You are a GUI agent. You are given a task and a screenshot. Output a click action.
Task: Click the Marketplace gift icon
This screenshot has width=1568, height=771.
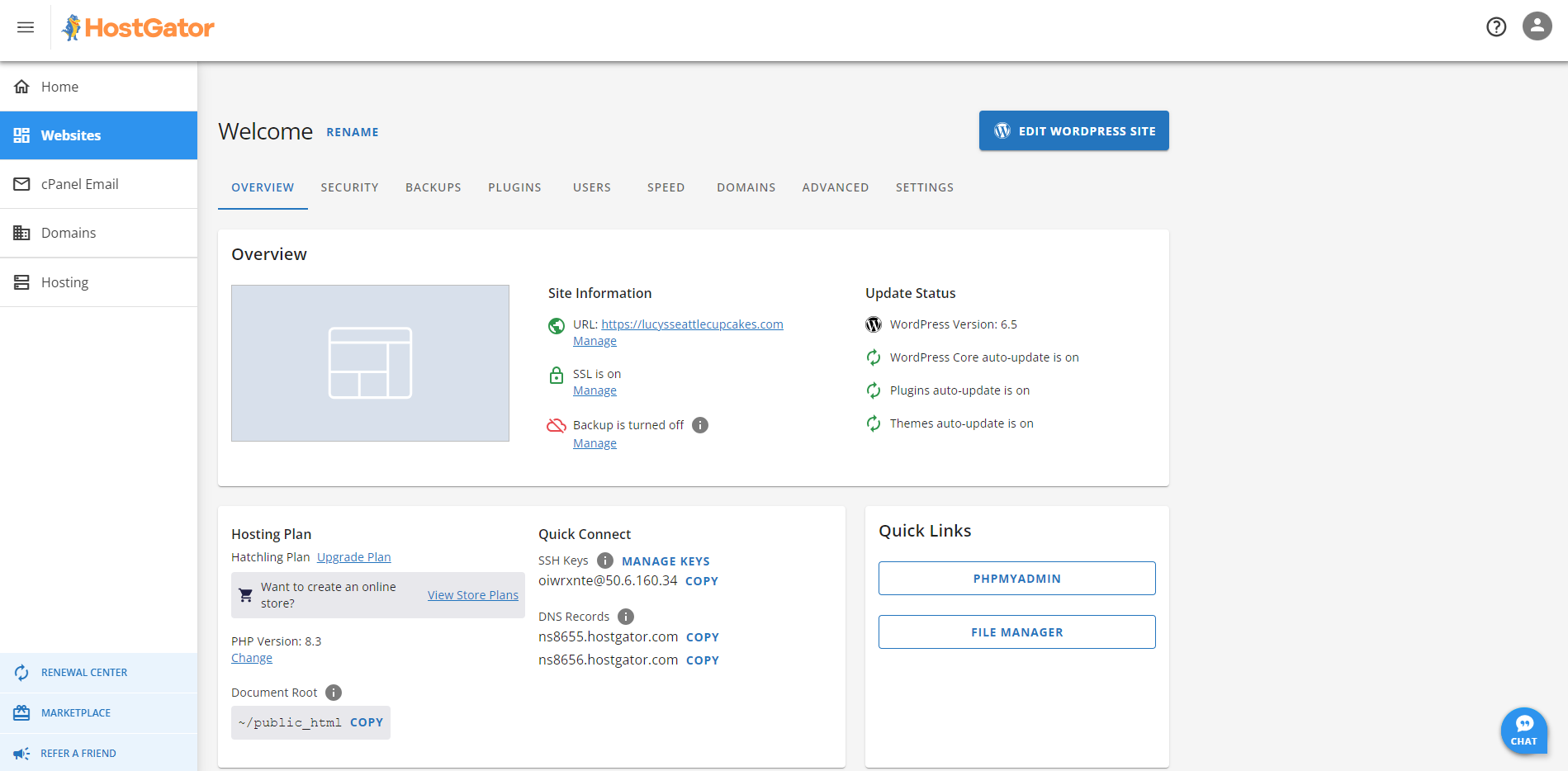21,712
